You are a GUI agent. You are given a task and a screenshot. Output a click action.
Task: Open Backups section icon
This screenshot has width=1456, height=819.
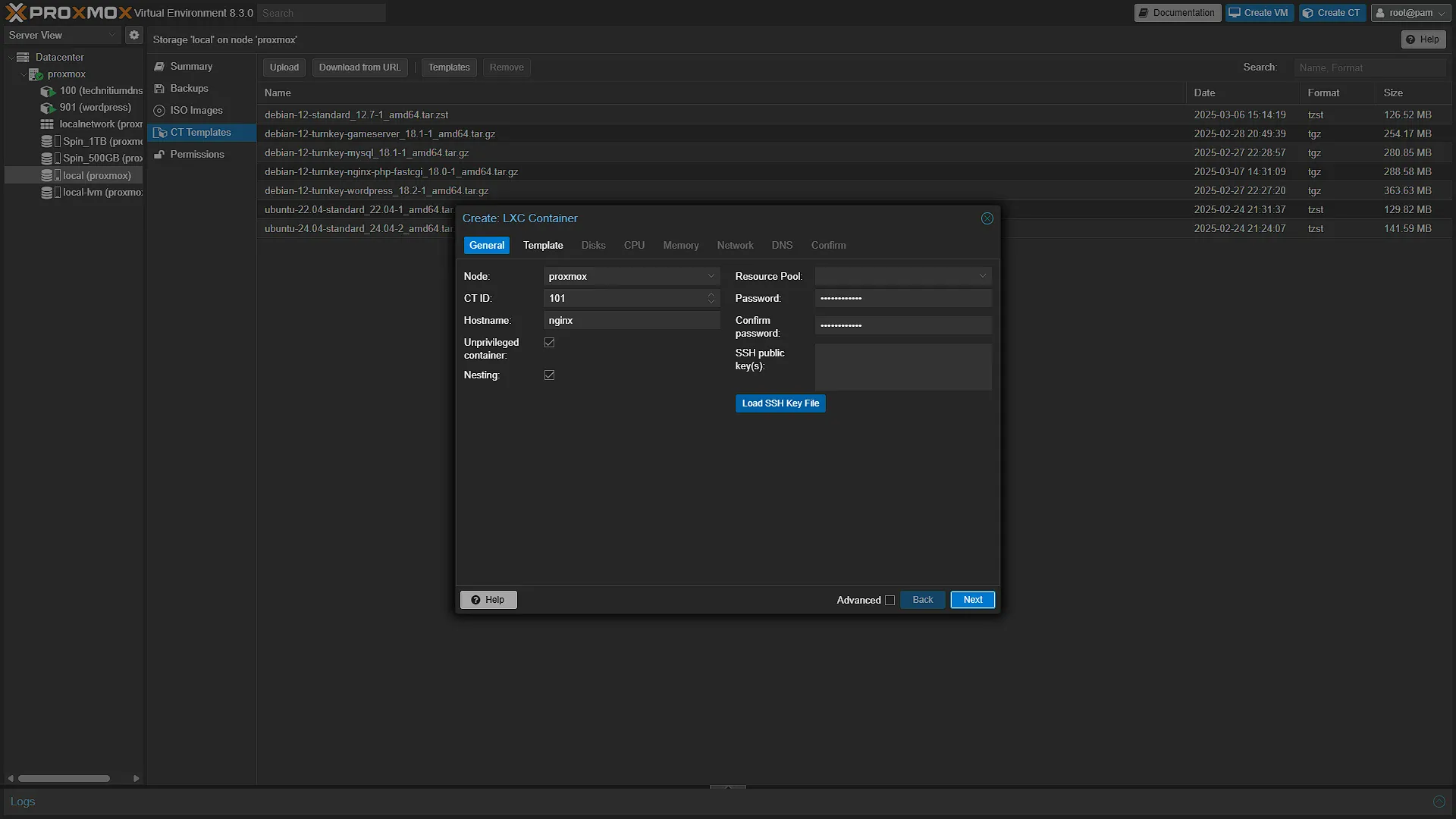tap(159, 89)
